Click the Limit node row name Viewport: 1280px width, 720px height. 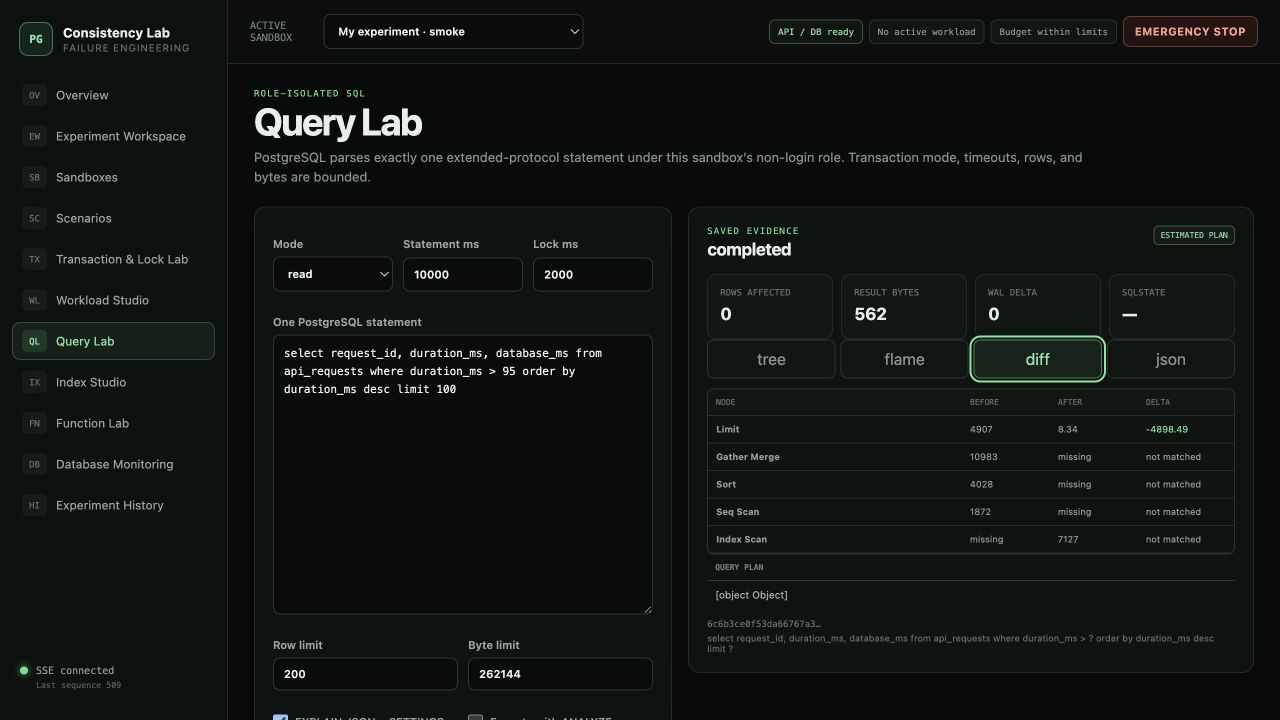point(728,429)
